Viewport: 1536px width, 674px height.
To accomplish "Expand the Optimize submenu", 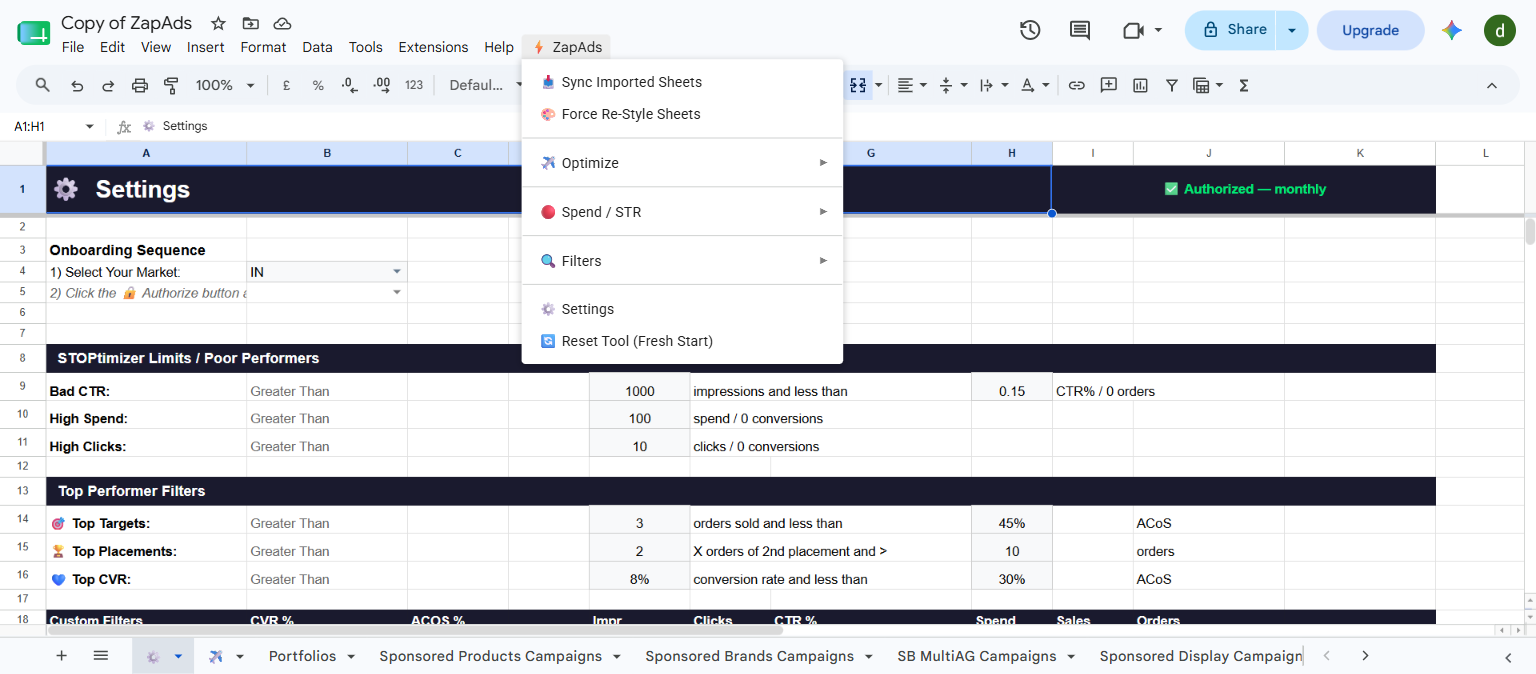I will 682,163.
